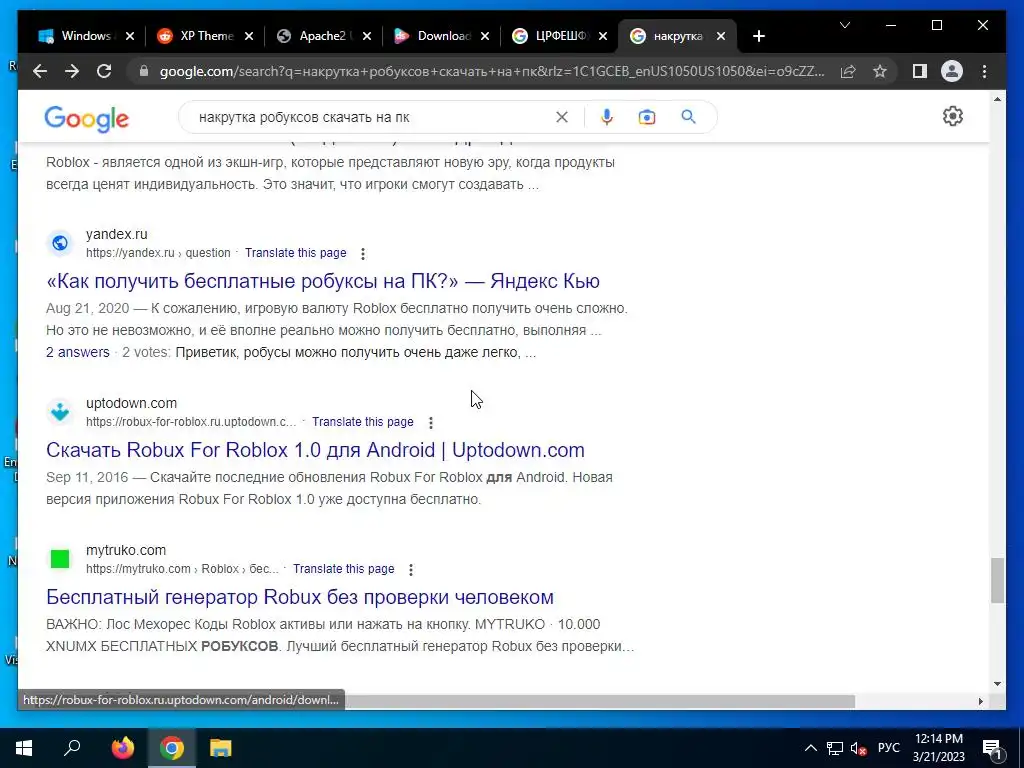The width and height of the screenshot is (1024, 768).
Task: Close the Apache2 tab
Action: (367, 37)
